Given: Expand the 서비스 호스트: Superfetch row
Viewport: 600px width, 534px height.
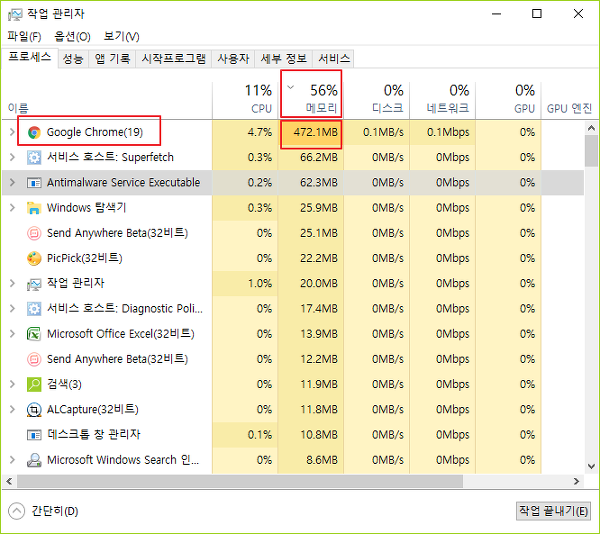Looking at the screenshot, I should coord(12,157).
